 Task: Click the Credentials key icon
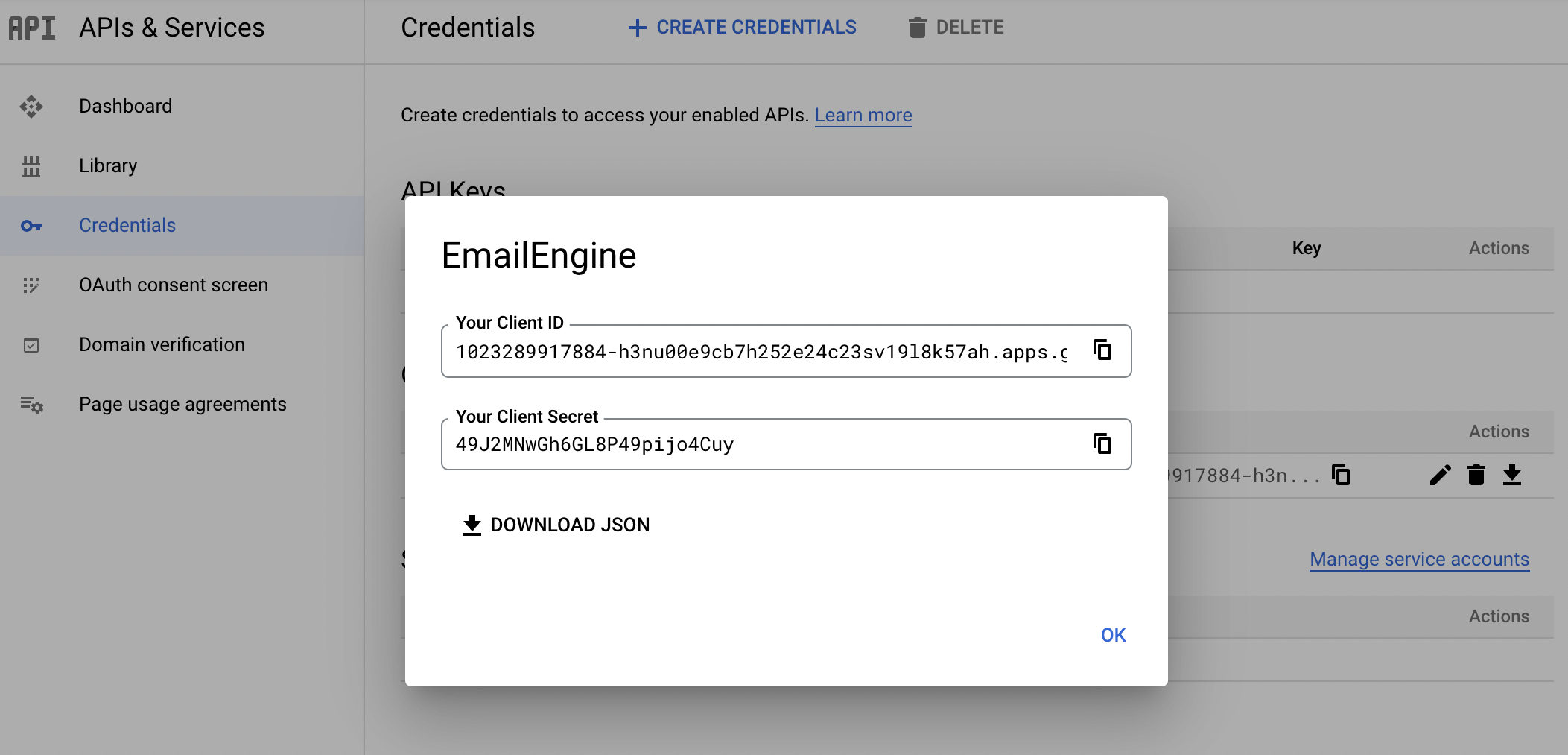pyautogui.click(x=31, y=226)
